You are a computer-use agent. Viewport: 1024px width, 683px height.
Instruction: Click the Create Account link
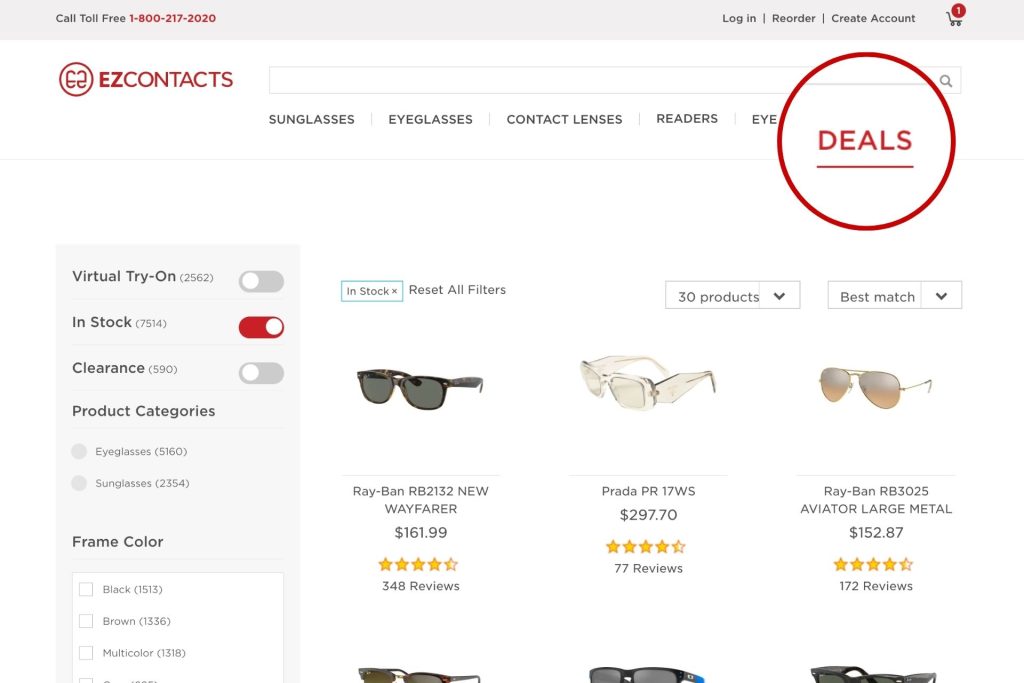click(873, 18)
